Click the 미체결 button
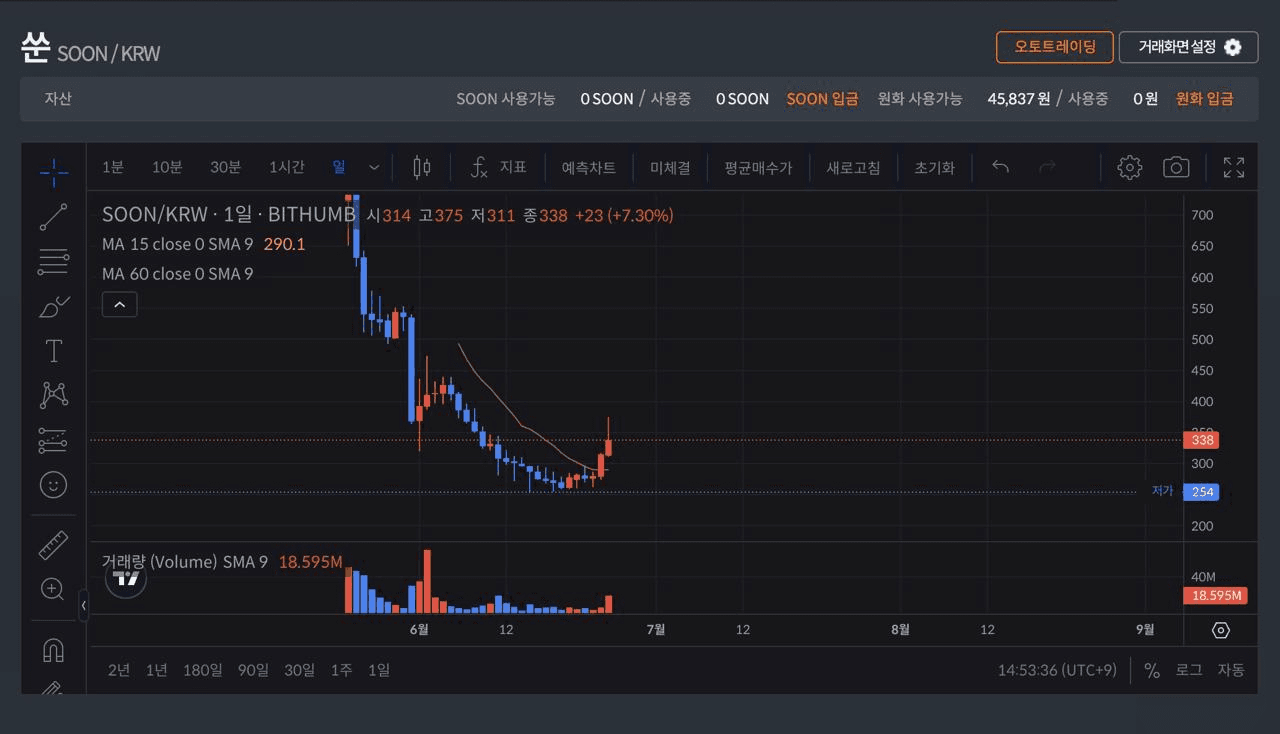Image resolution: width=1280 pixels, height=734 pixels. point(670,167)
